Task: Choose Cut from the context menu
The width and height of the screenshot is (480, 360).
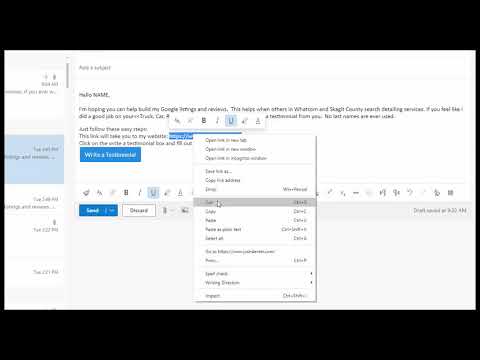Action: click(255, 202)
